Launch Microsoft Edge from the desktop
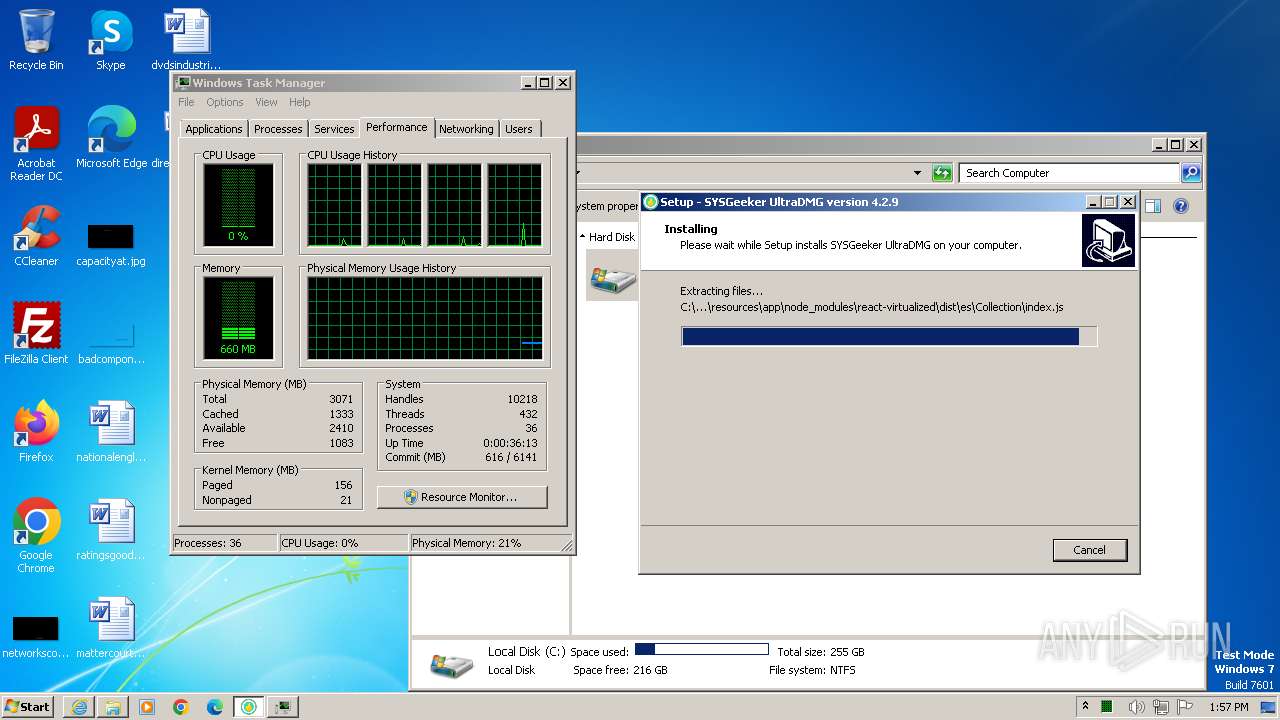 point(111,137)
